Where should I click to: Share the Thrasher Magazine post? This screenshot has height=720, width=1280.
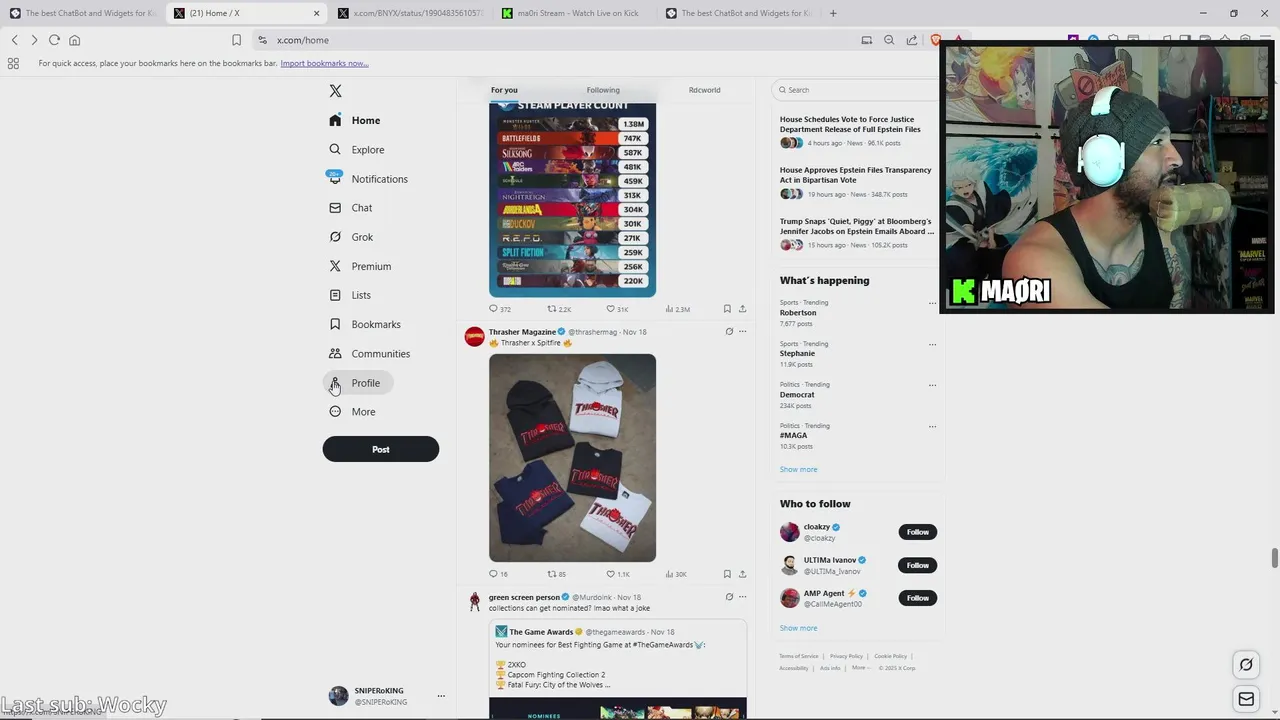742,574
